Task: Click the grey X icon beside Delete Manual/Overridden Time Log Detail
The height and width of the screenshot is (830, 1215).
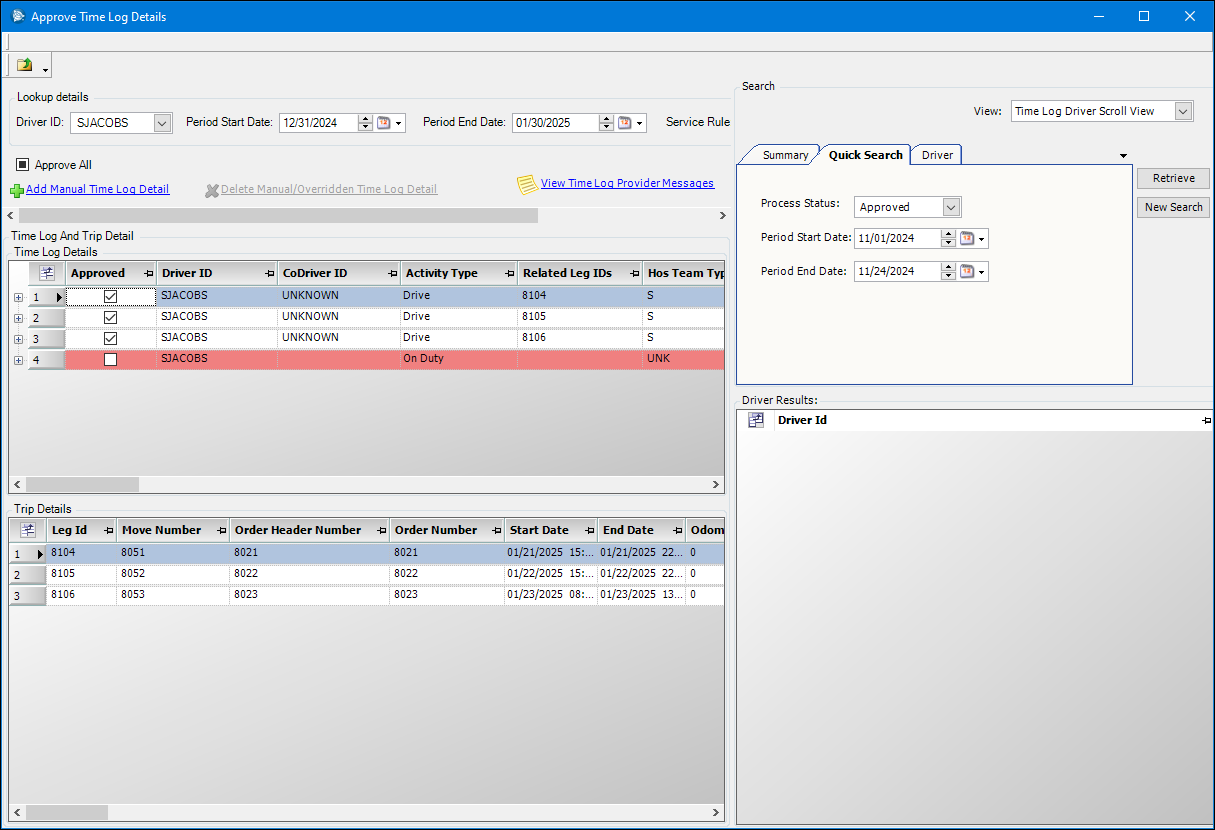Action: (212, 190)
